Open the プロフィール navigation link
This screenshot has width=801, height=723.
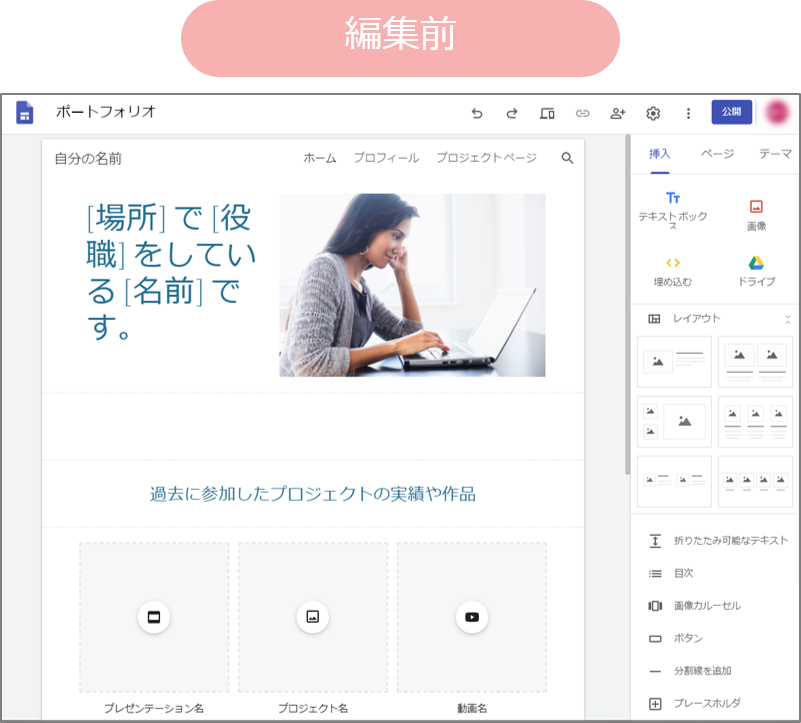click(x=386, y=158)
